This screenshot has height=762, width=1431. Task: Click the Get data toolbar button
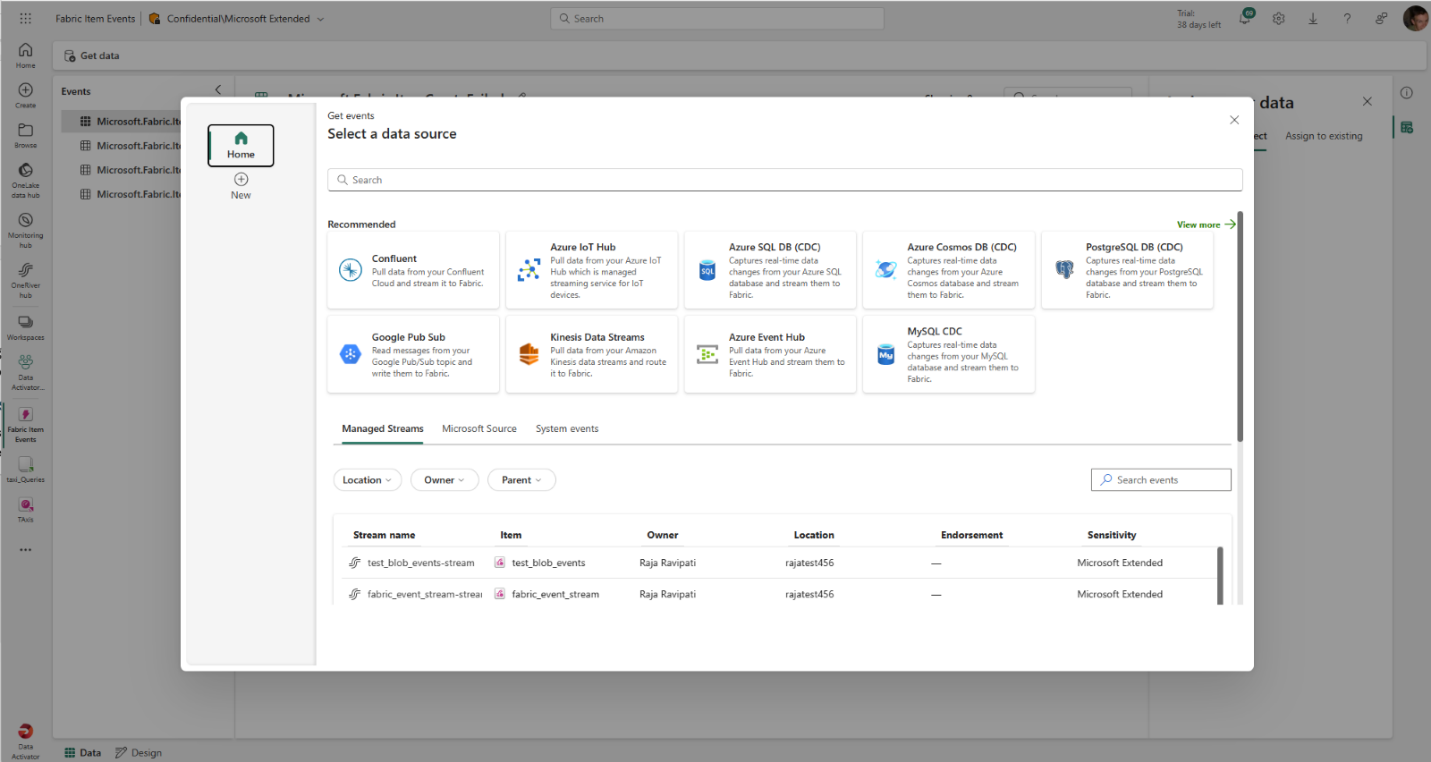coord(92,56)
